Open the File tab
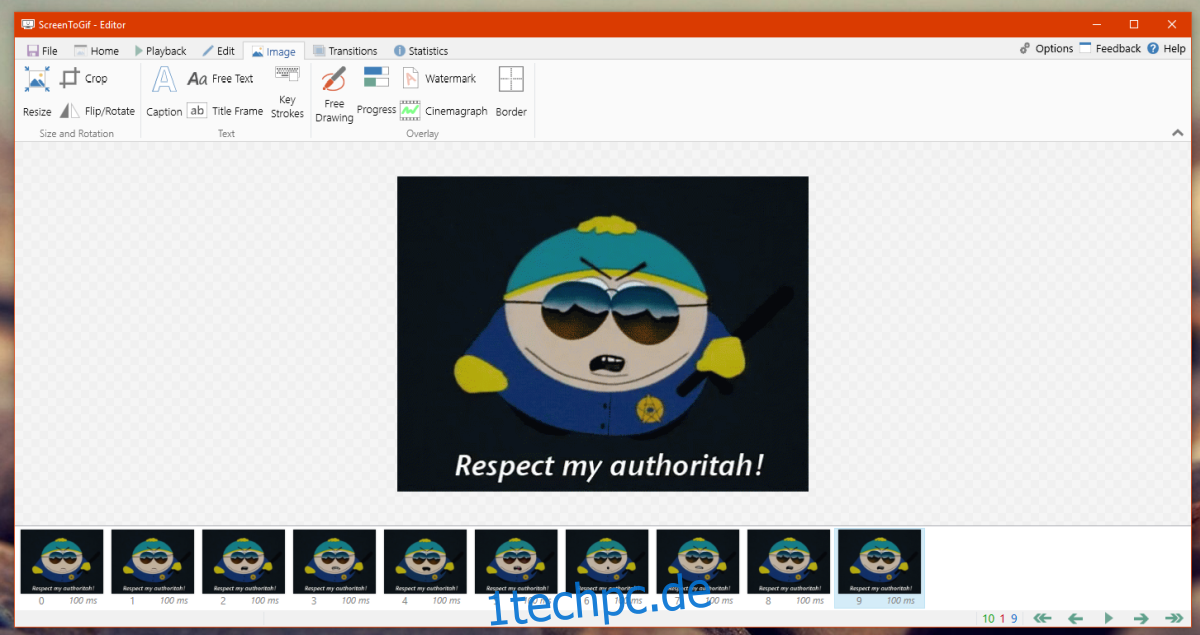The image size is (1200, 635). coord(43,51)
